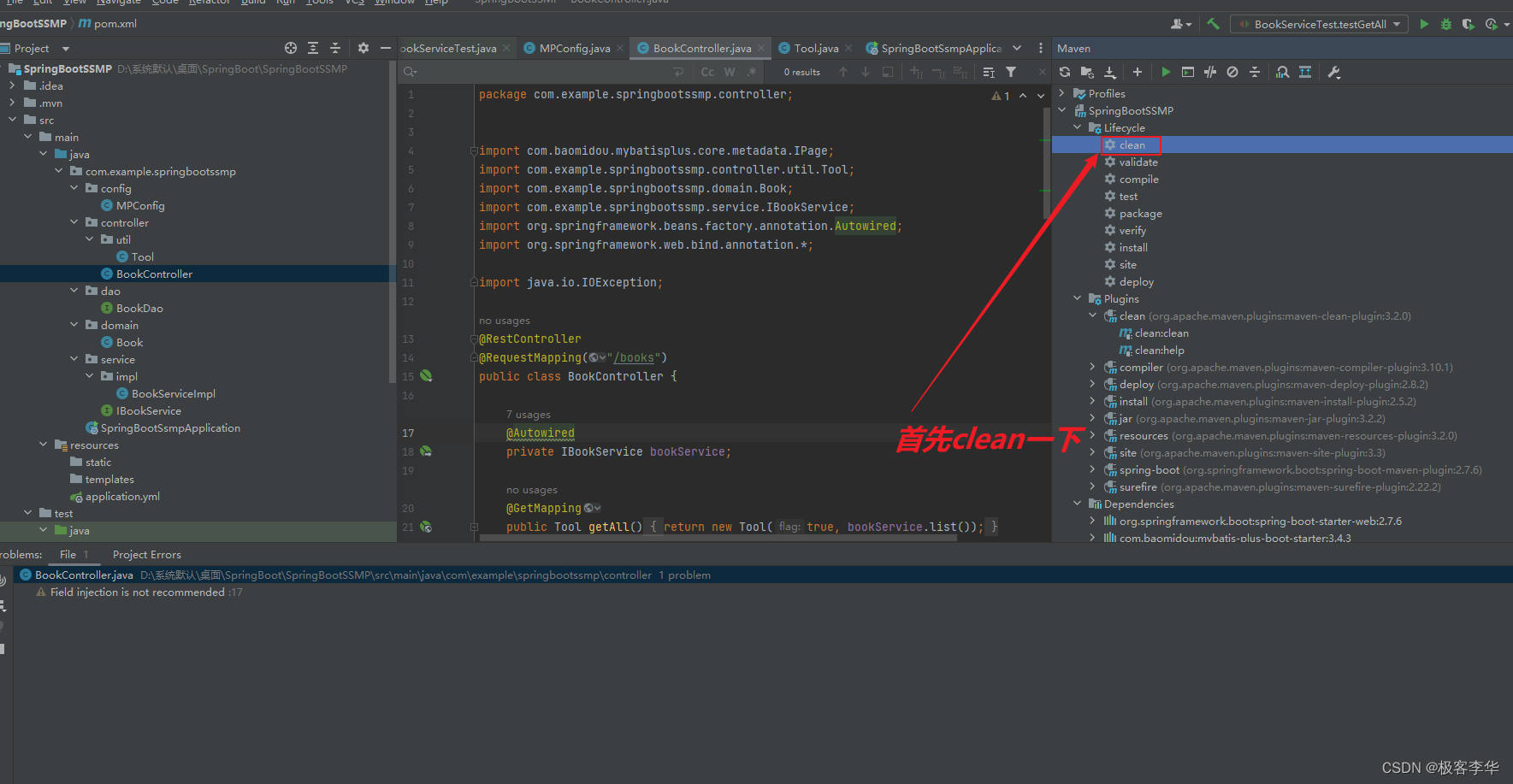Toggle Maven Skip Tests mode
This screenshot has height=784, width=1513.
pyautogui.click(x=1232, y=73)
